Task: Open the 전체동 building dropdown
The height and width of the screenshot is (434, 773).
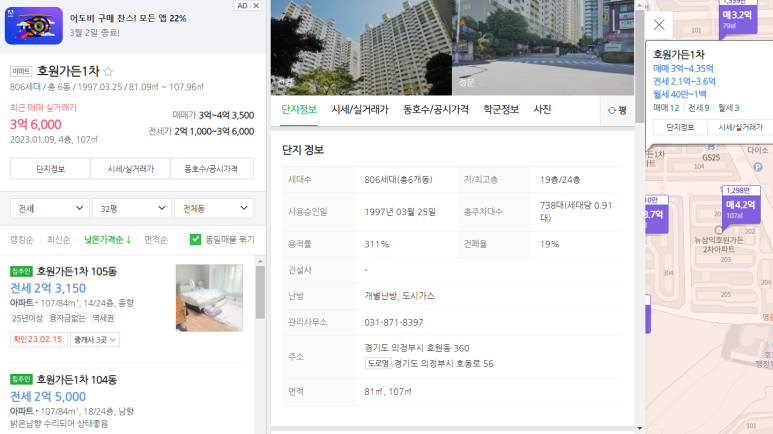Action: pos(214,209)
